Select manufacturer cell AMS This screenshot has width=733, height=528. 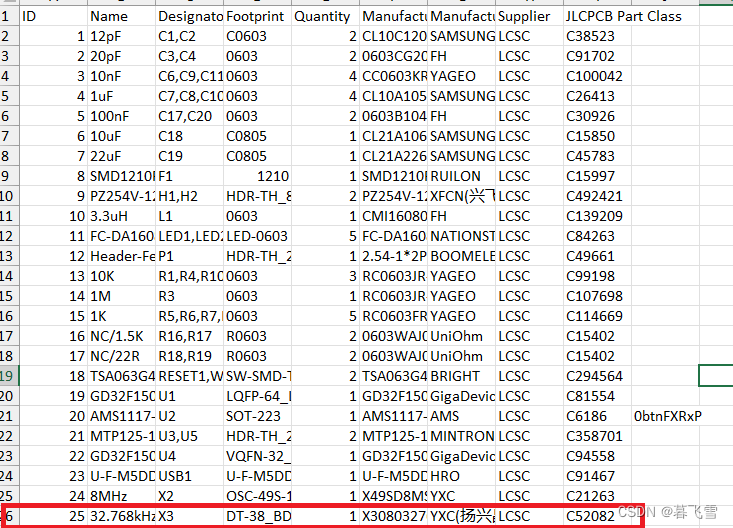[x=461, y=416]
